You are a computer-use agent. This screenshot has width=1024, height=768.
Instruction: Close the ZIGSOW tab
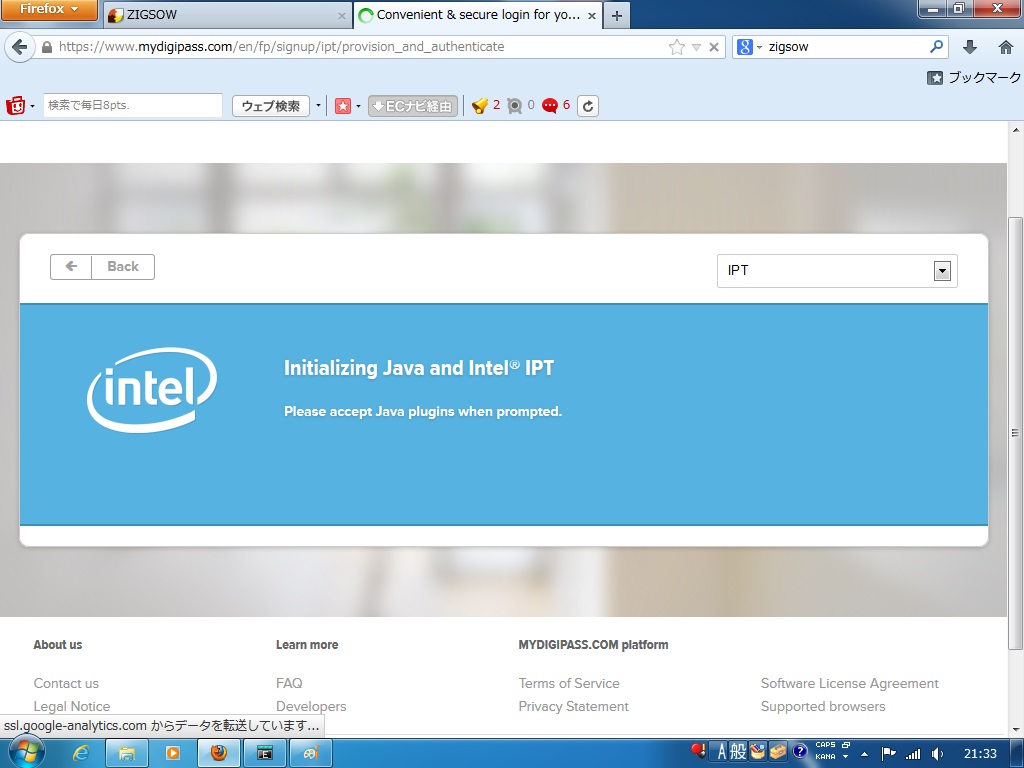[342, 16]
